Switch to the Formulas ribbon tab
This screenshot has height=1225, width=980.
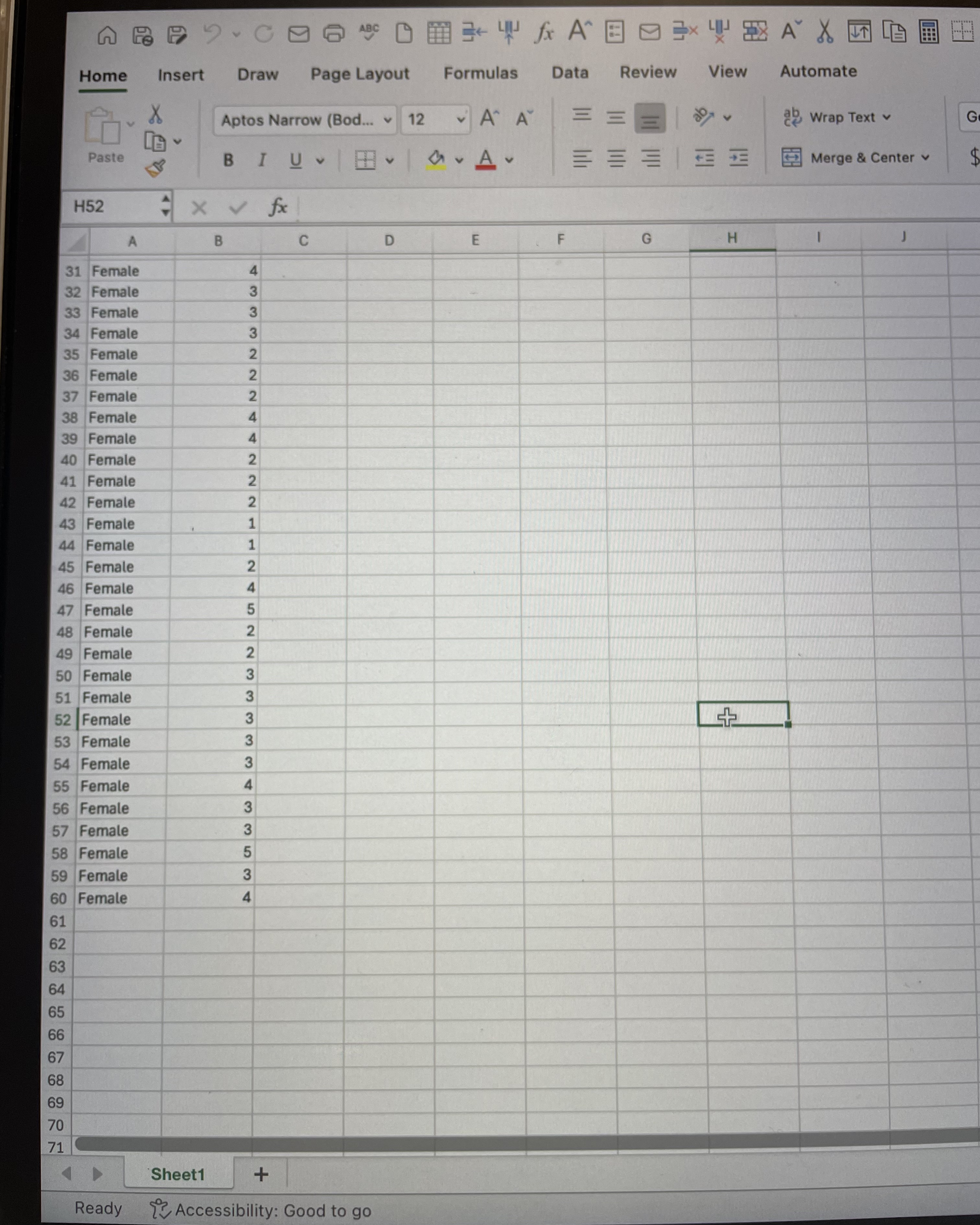481,73
